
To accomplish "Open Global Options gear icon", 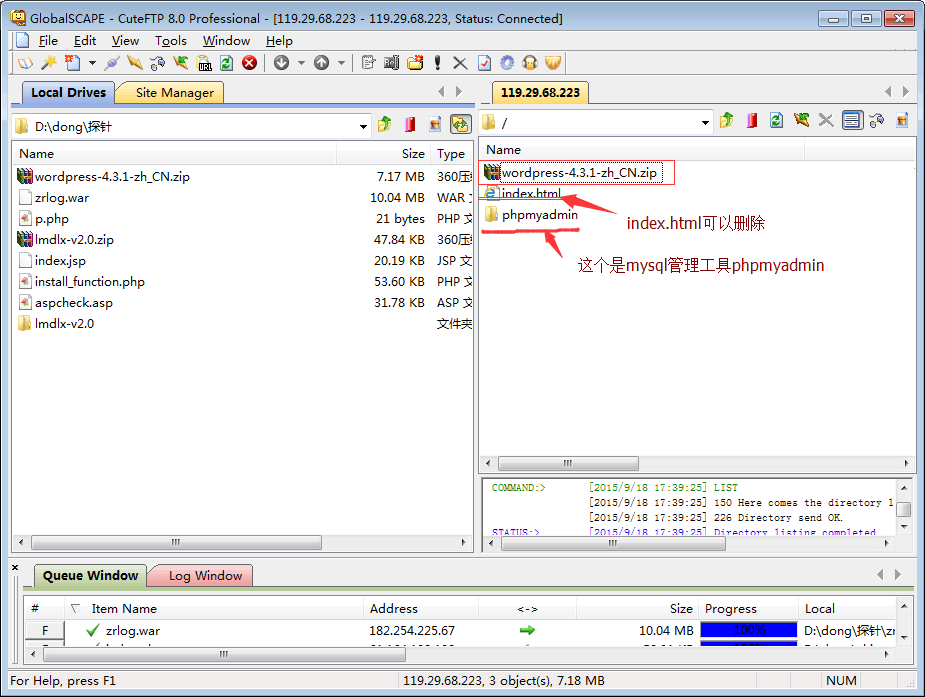I will pos(507,63).
